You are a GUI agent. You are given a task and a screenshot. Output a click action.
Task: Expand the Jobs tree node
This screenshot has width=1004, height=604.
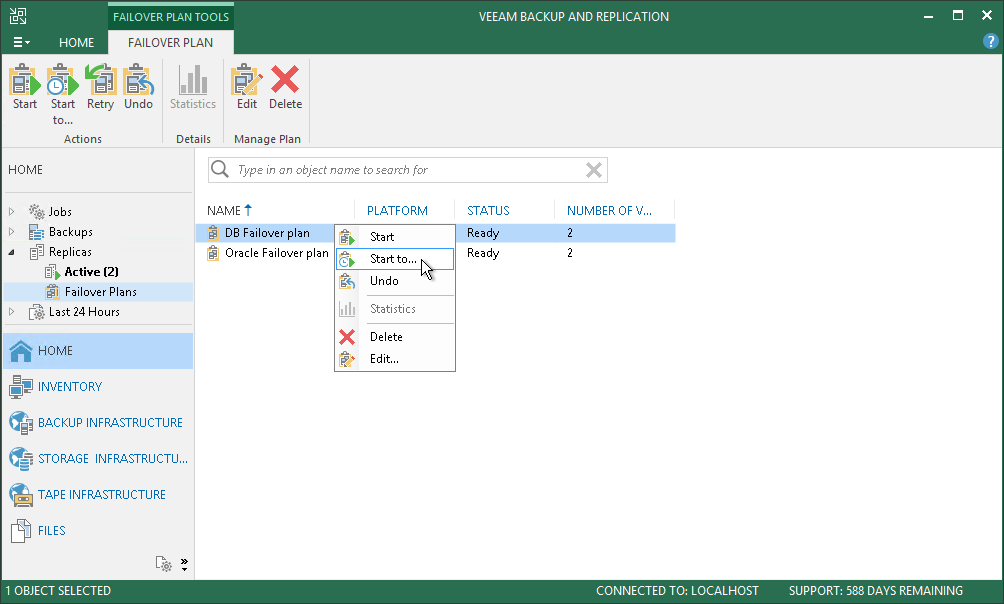pyautogui.click(x=12, y=211)
